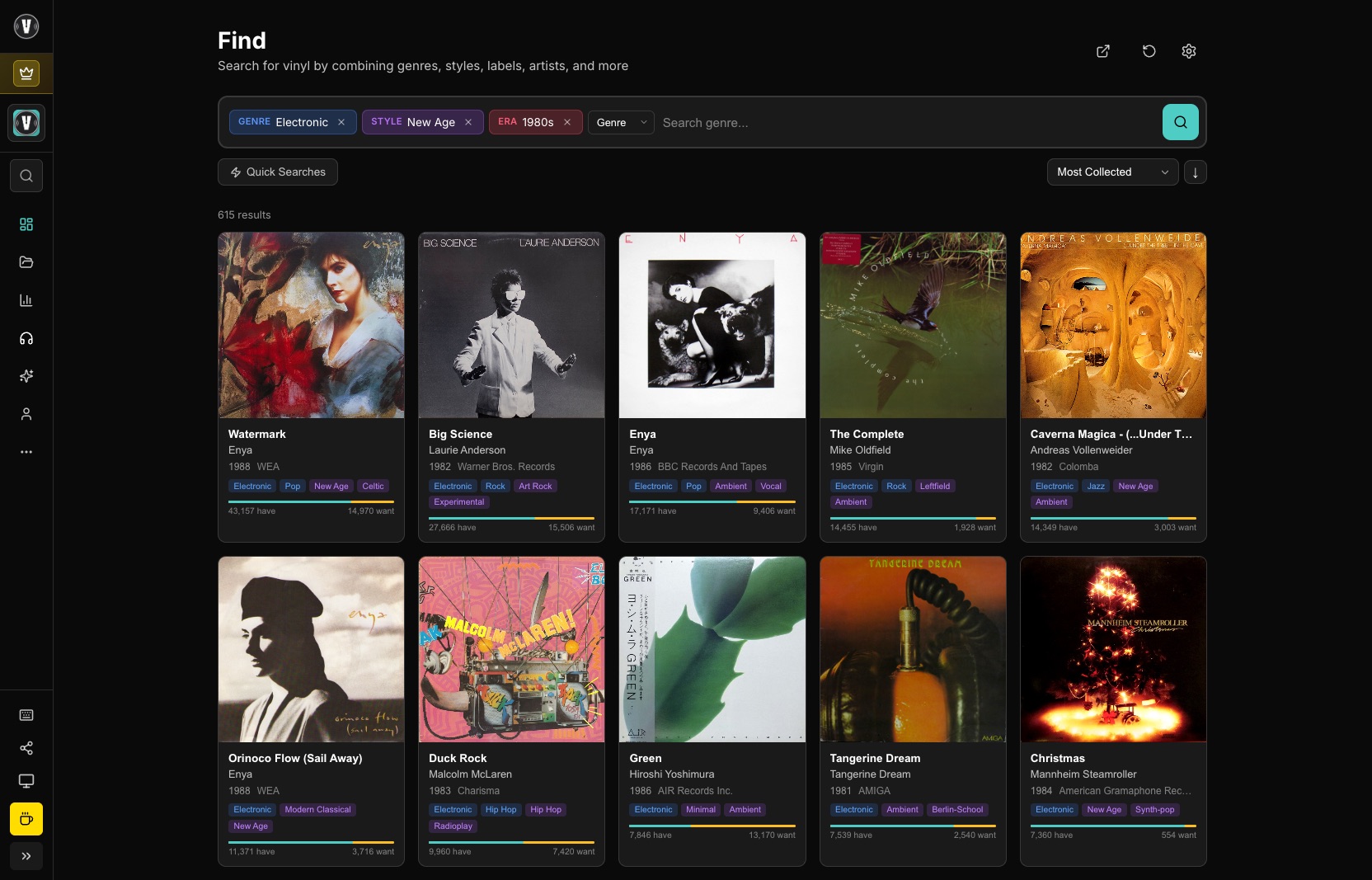Expand the sidebar with the double-chevron button
This screenshot has height=880, width=1372.
click(26, 856)
